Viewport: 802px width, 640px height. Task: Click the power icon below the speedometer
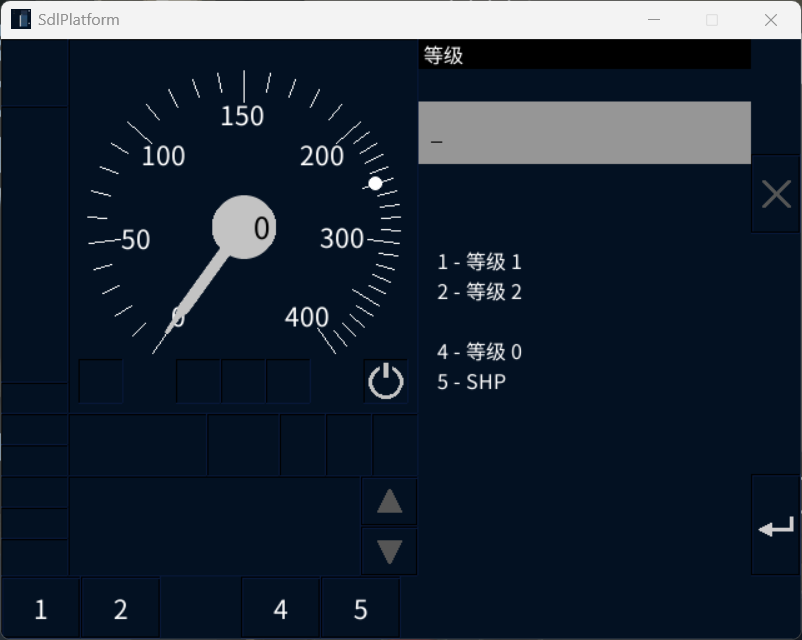pos(386,381)
